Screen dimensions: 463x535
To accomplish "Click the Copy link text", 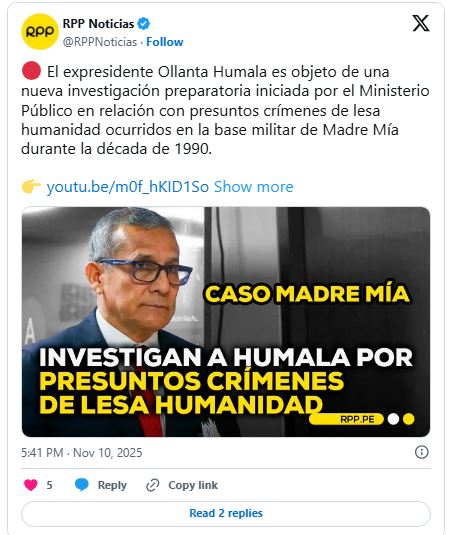I will 193,485.
